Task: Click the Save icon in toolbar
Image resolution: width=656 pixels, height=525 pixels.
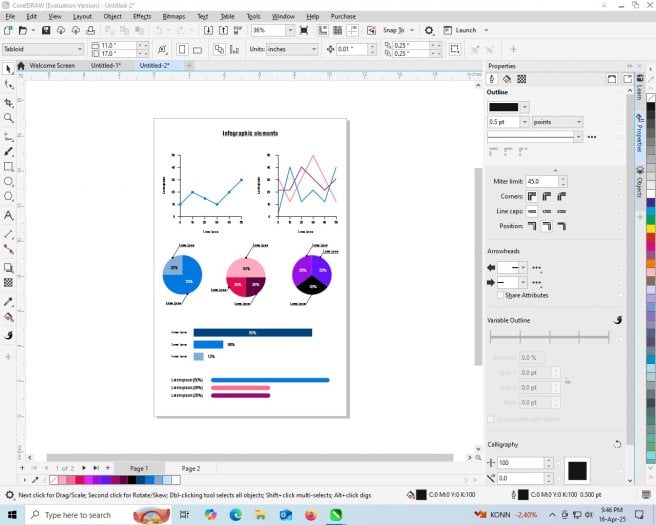Action: click(46, 30)
